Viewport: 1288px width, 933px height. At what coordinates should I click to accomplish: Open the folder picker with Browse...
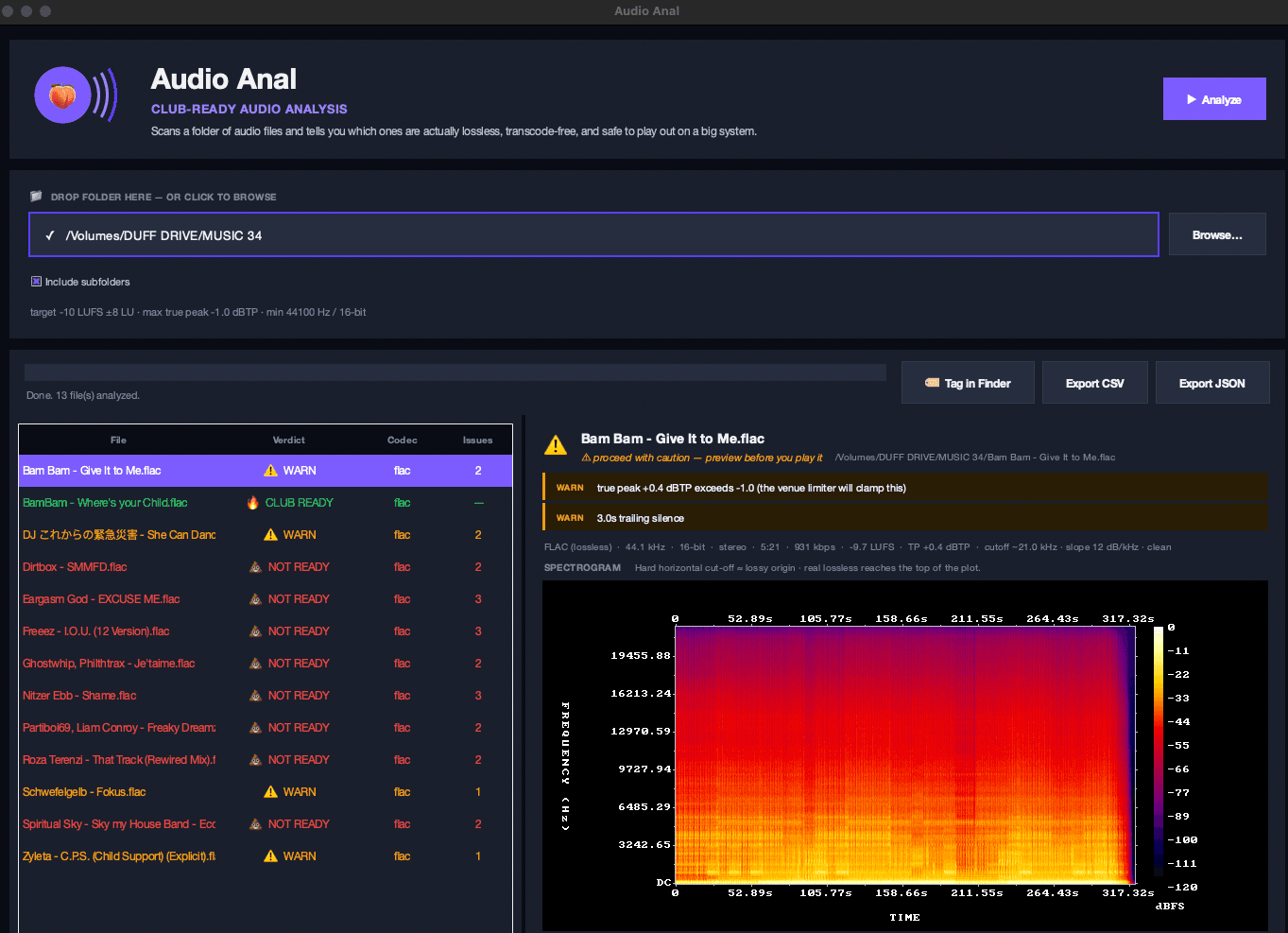pos(1217,234)
